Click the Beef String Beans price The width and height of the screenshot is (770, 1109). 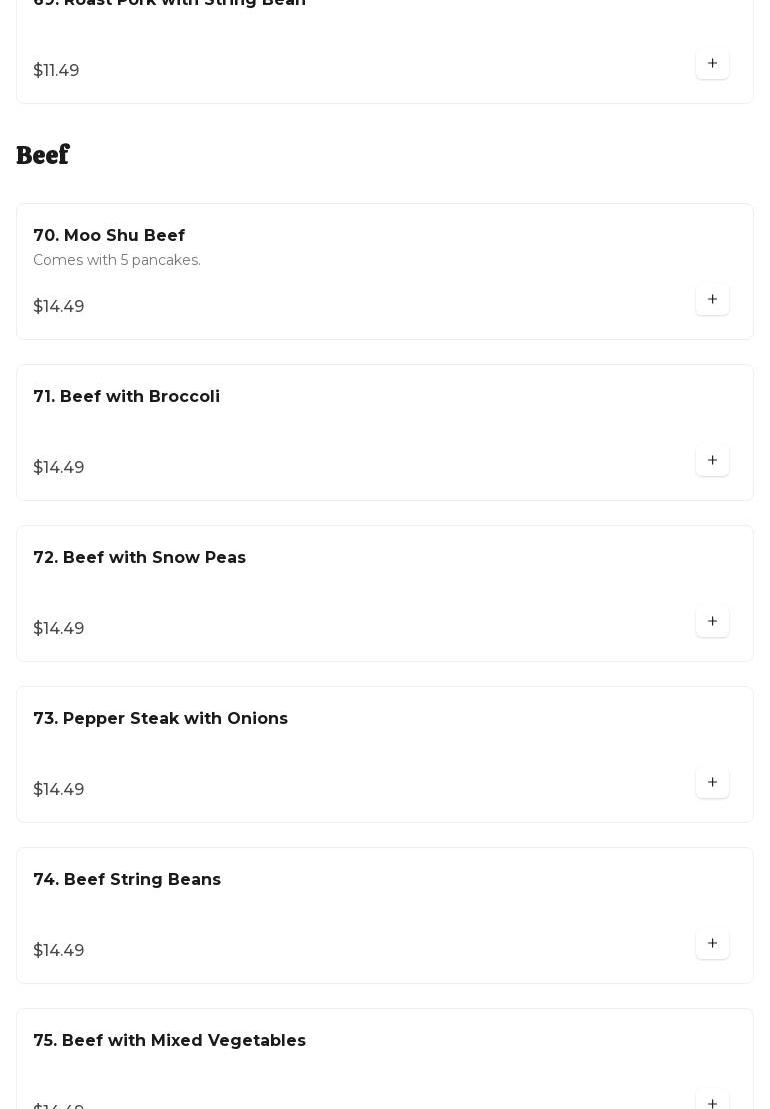(x=59, y=951)
